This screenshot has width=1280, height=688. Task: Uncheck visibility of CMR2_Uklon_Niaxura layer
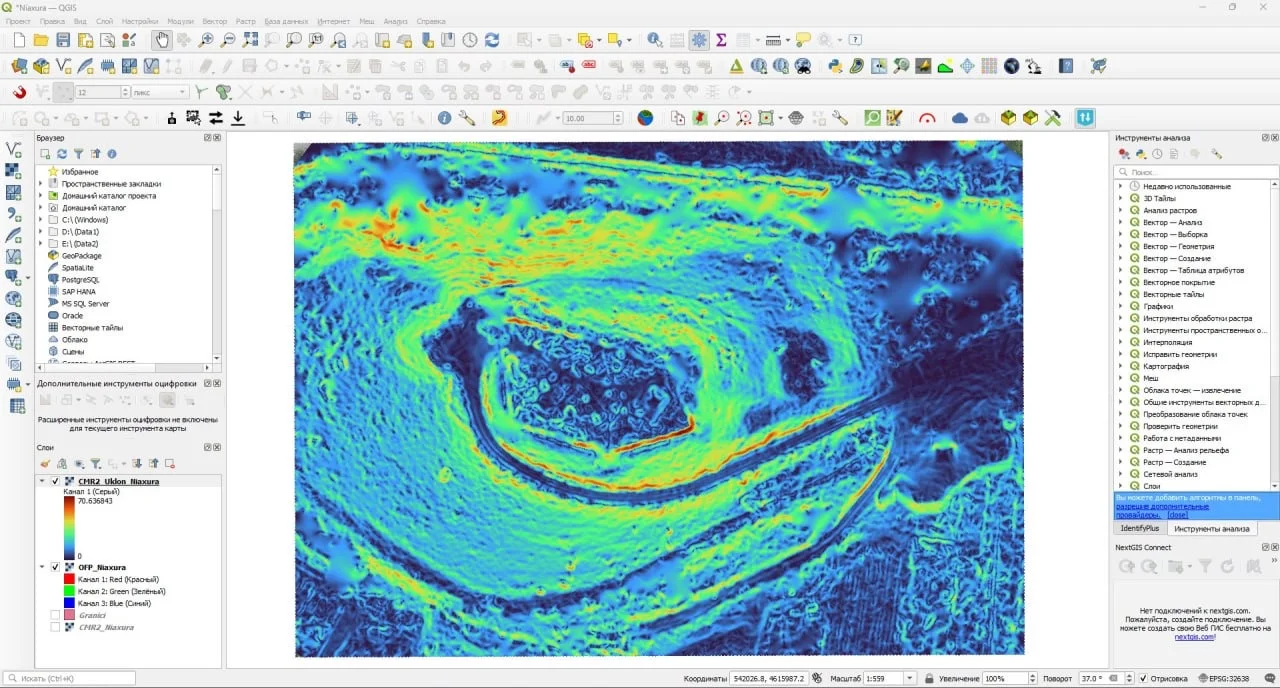pyautogui.click(x=57, y=481)
